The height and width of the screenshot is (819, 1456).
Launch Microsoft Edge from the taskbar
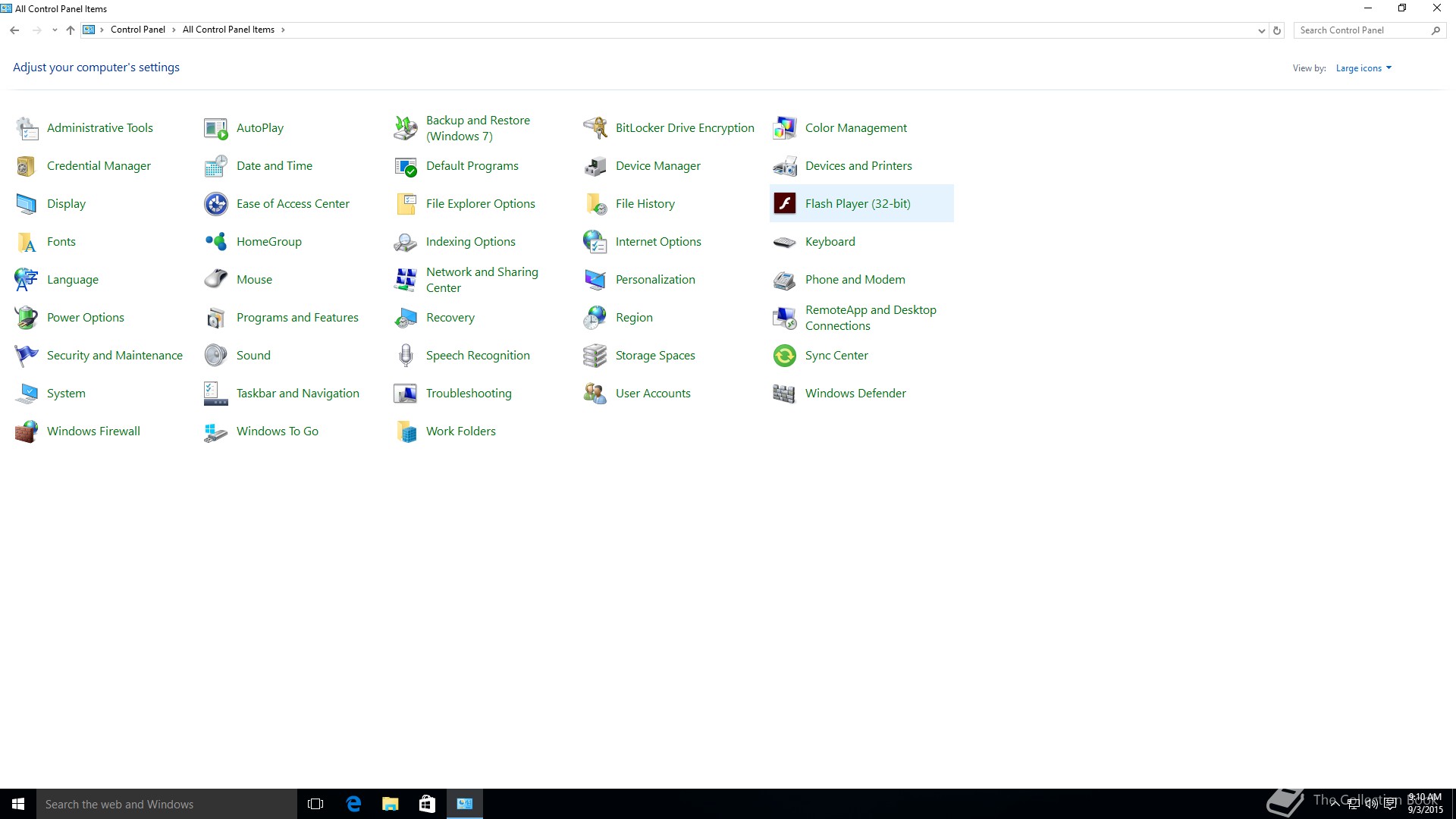[353, 804]
